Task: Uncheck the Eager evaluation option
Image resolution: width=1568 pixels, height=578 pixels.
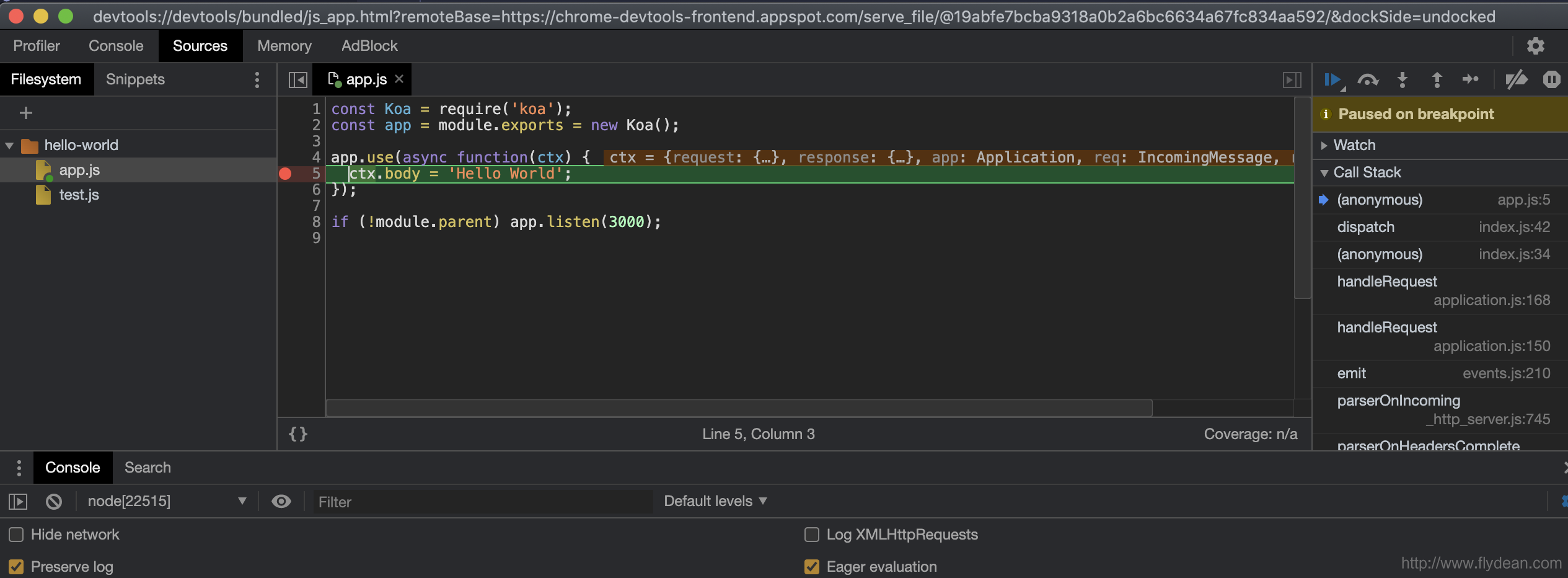Action: click(813, 566)
